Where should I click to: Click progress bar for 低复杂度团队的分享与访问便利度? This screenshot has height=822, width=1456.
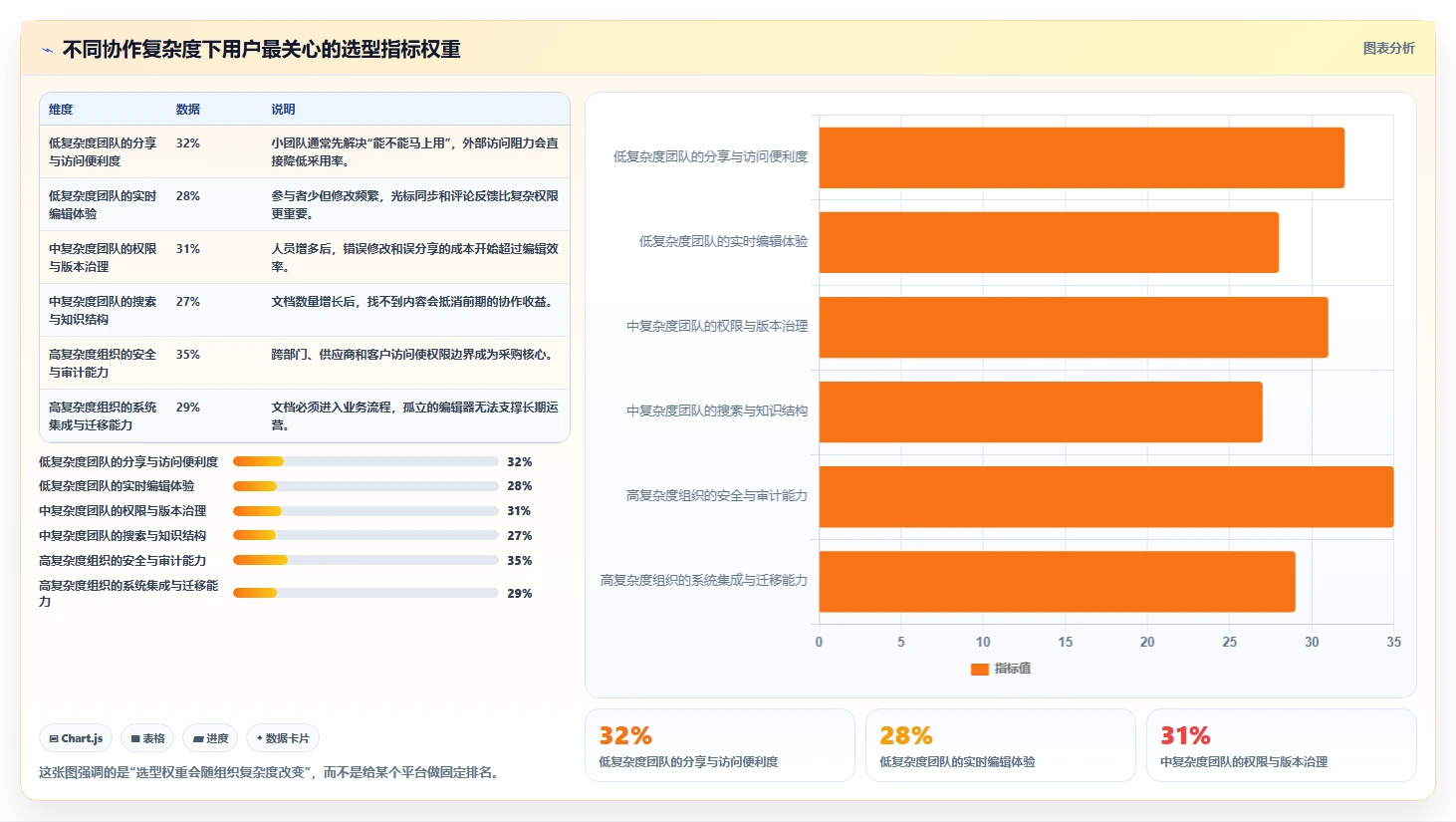click(x=365, y=461)
